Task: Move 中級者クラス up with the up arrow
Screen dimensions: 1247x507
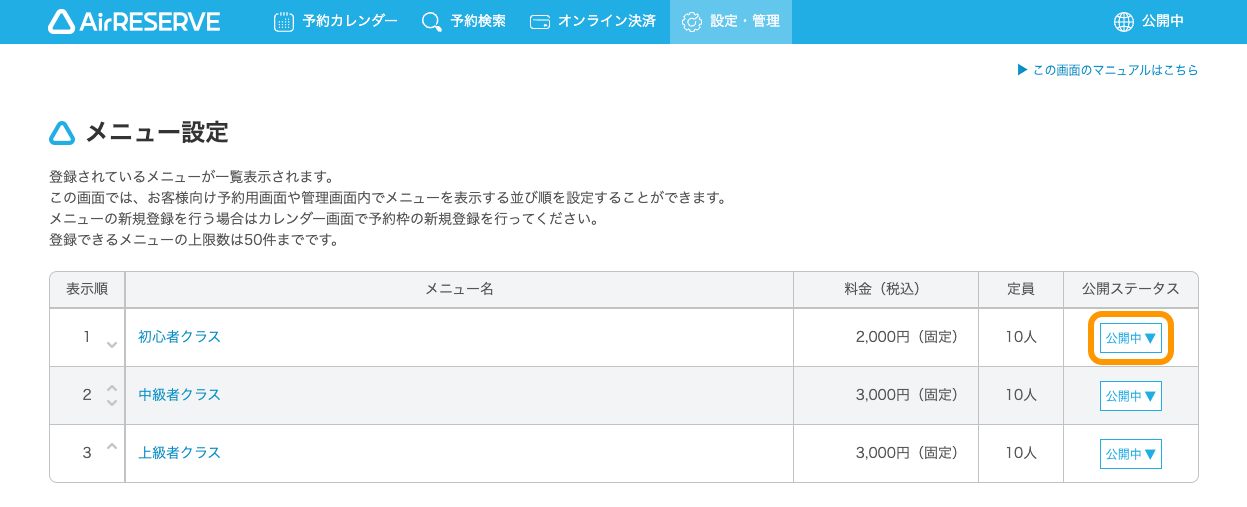Action: tap(112, 388)
